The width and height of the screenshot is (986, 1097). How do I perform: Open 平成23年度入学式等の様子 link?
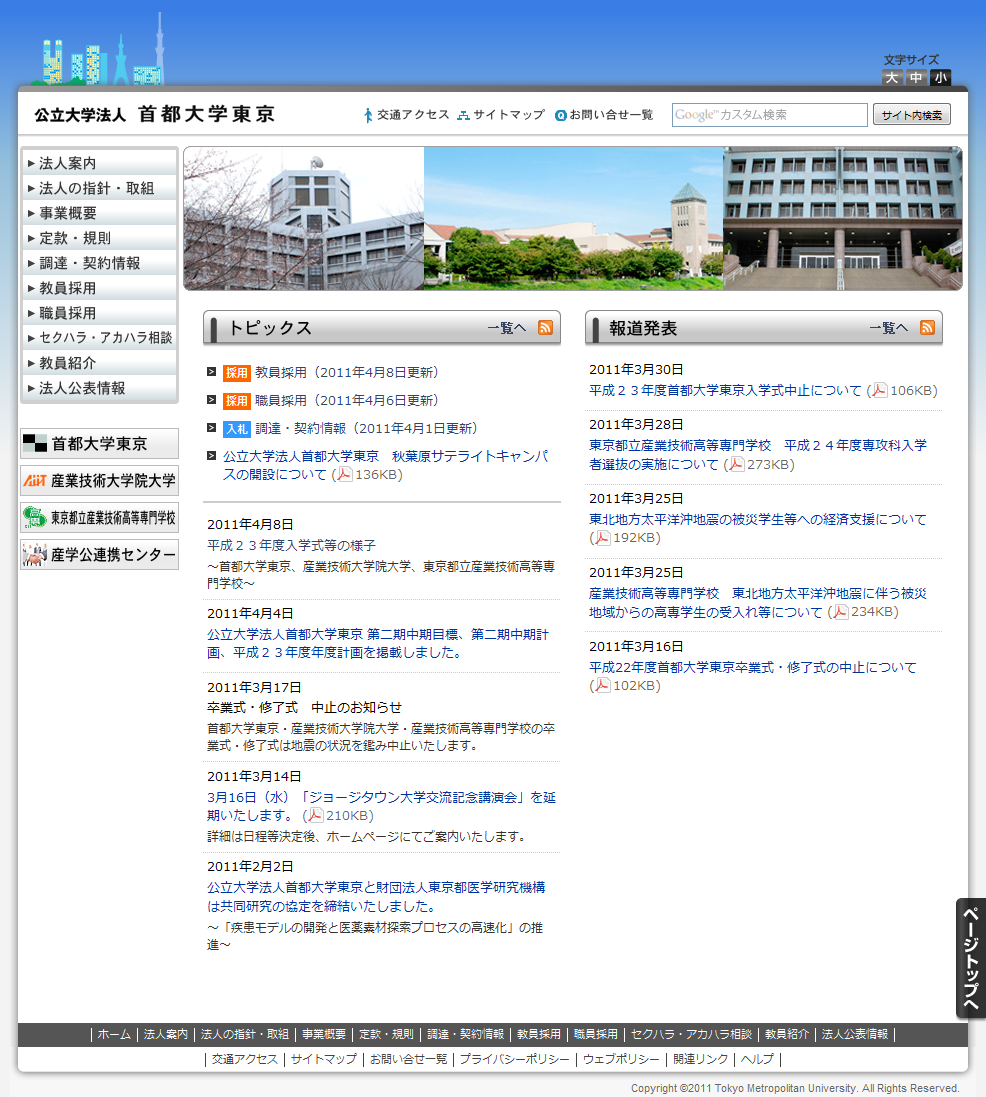pyautogui.click(x=291, y=545)
